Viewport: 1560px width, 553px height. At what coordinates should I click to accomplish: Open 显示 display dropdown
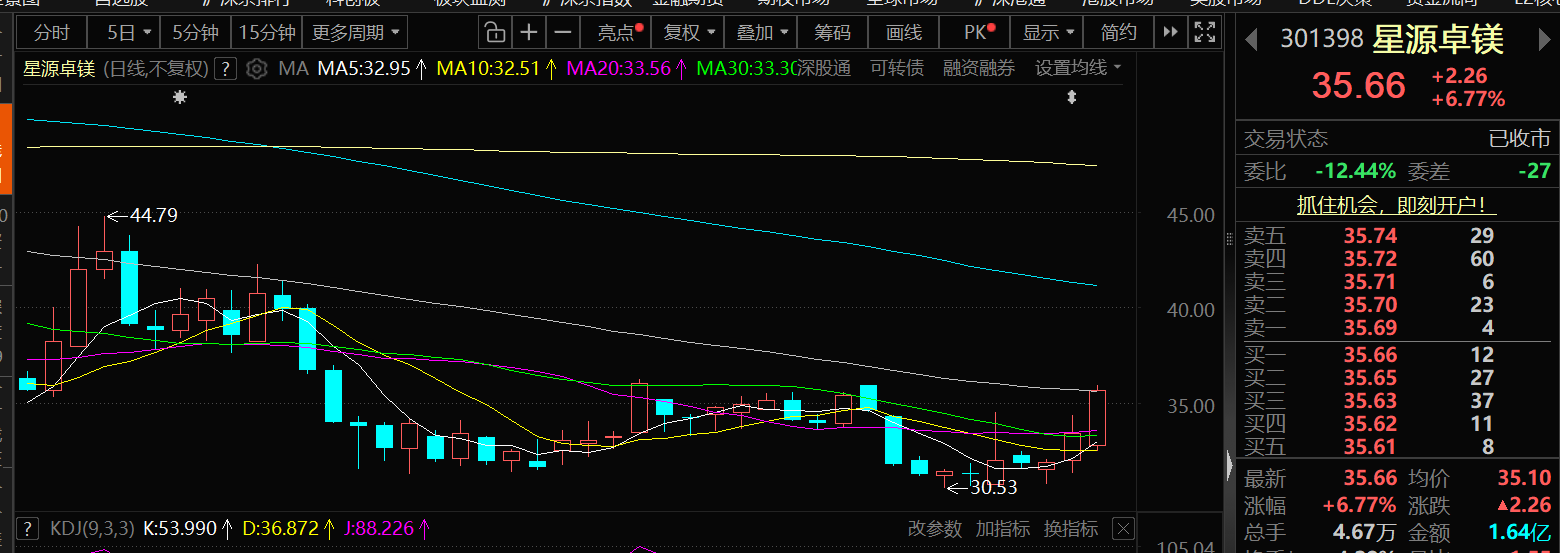[1048, 33]
